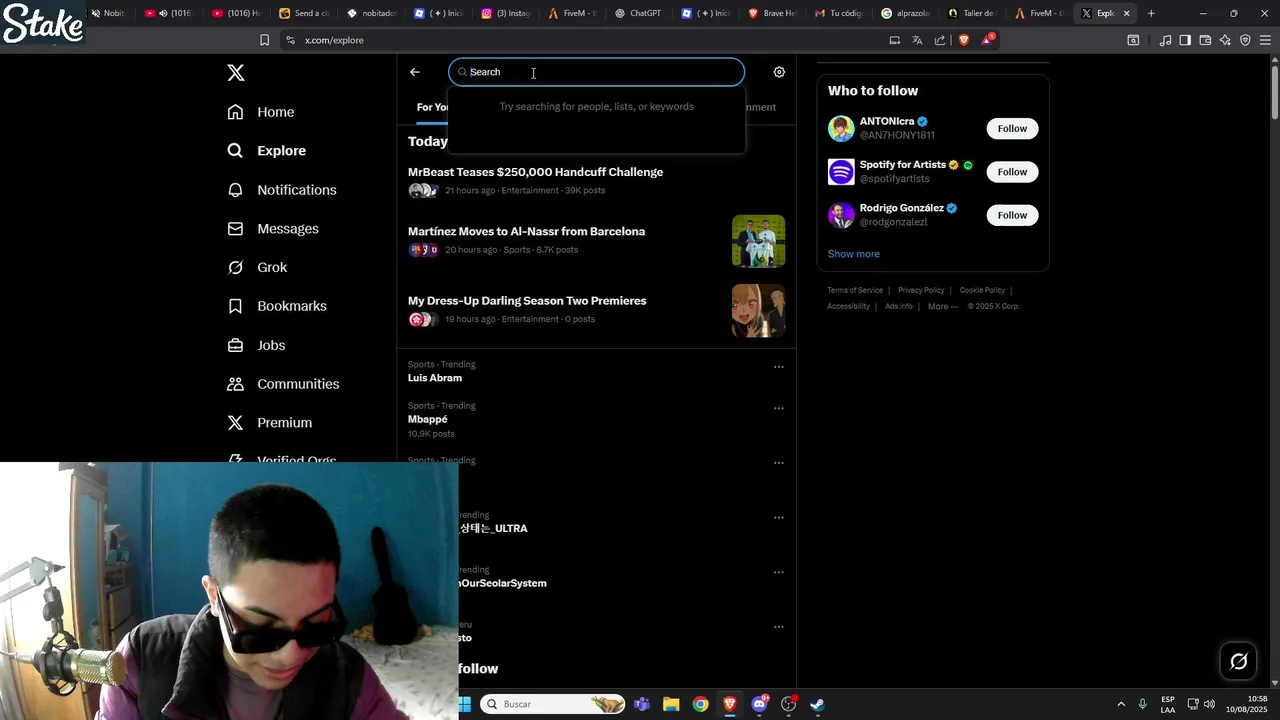
Task: Open Bookmarks in the X sidebar
Action: pyautogui.click(x=277, y=306)
